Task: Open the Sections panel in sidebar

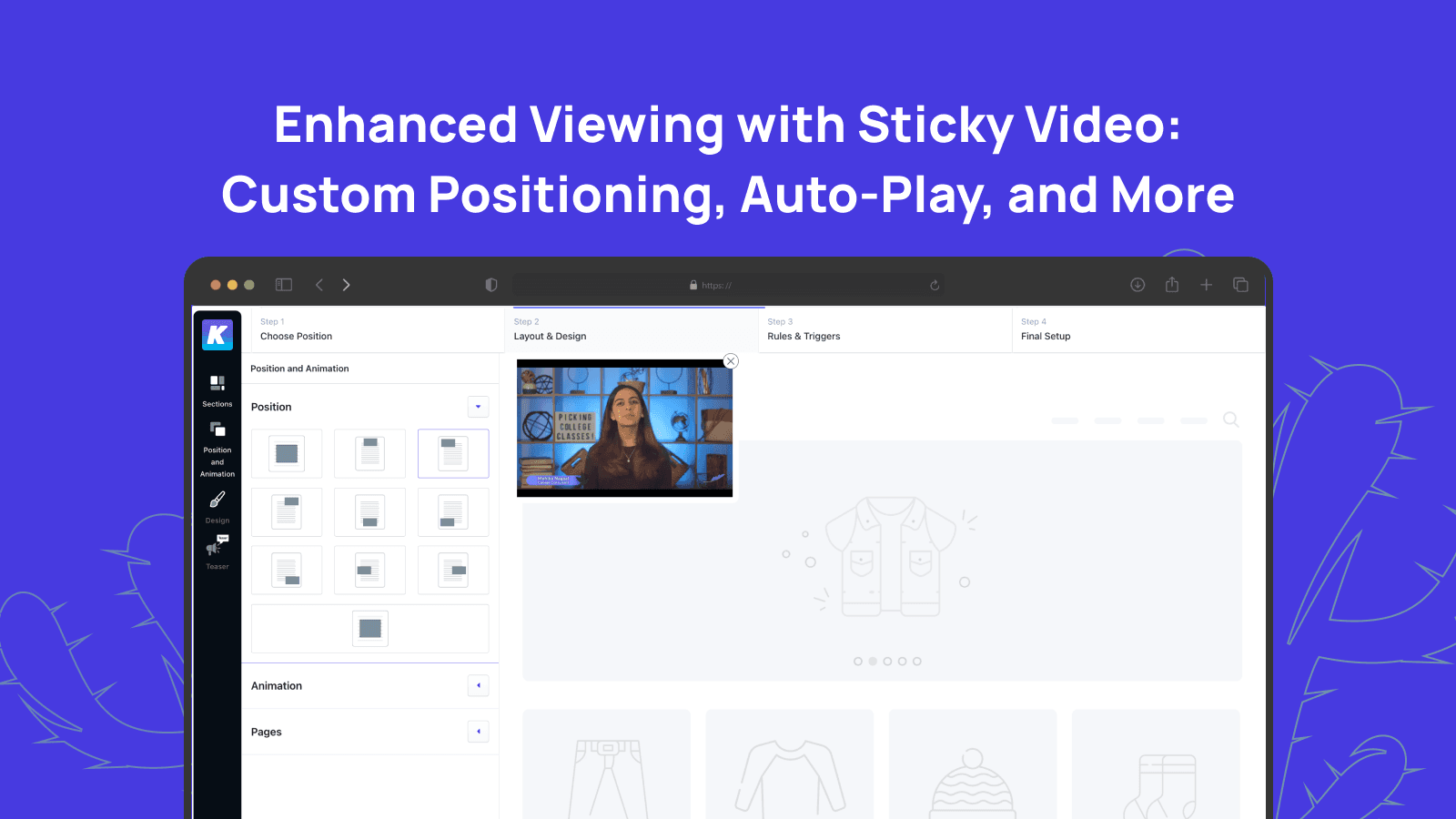Action: pos(217,390)
